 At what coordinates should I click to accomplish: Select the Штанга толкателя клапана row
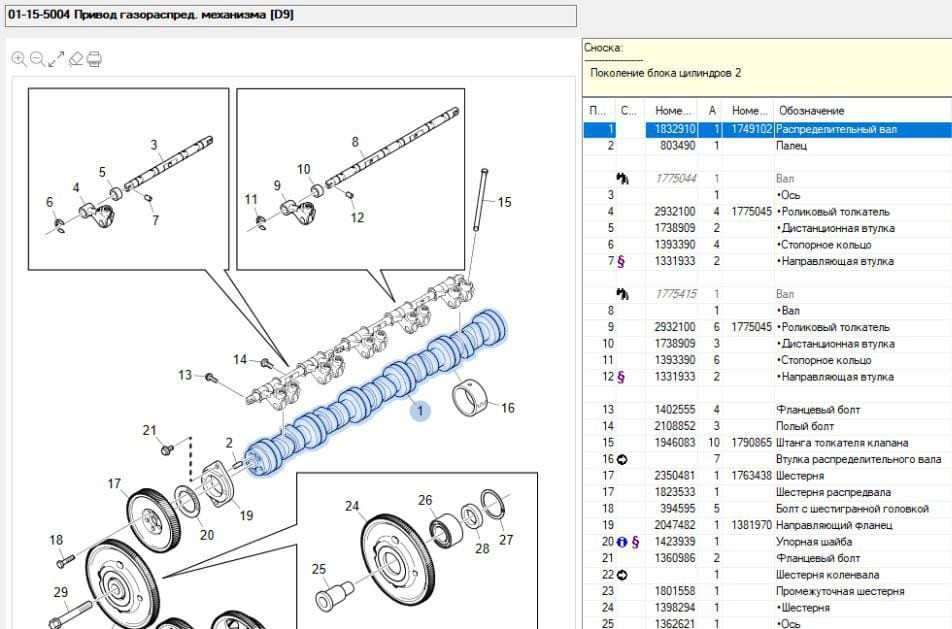click(x=842, y=442)
